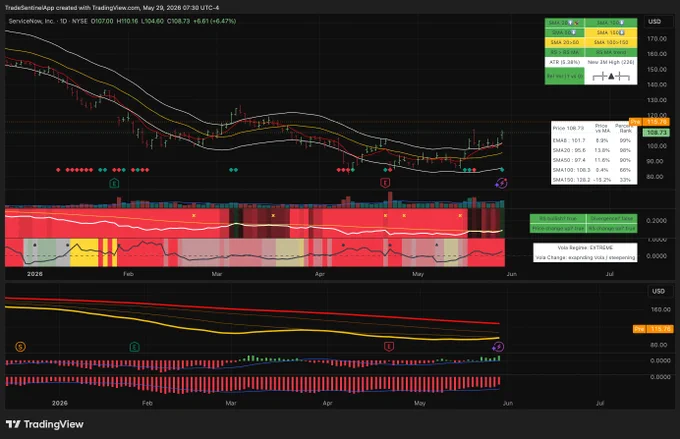The width and height of the screenshot is (680, 439).
Task: Click orange Pre 115.76 label on lower chart
Action: pyautogui.click(x=652, y=329)
